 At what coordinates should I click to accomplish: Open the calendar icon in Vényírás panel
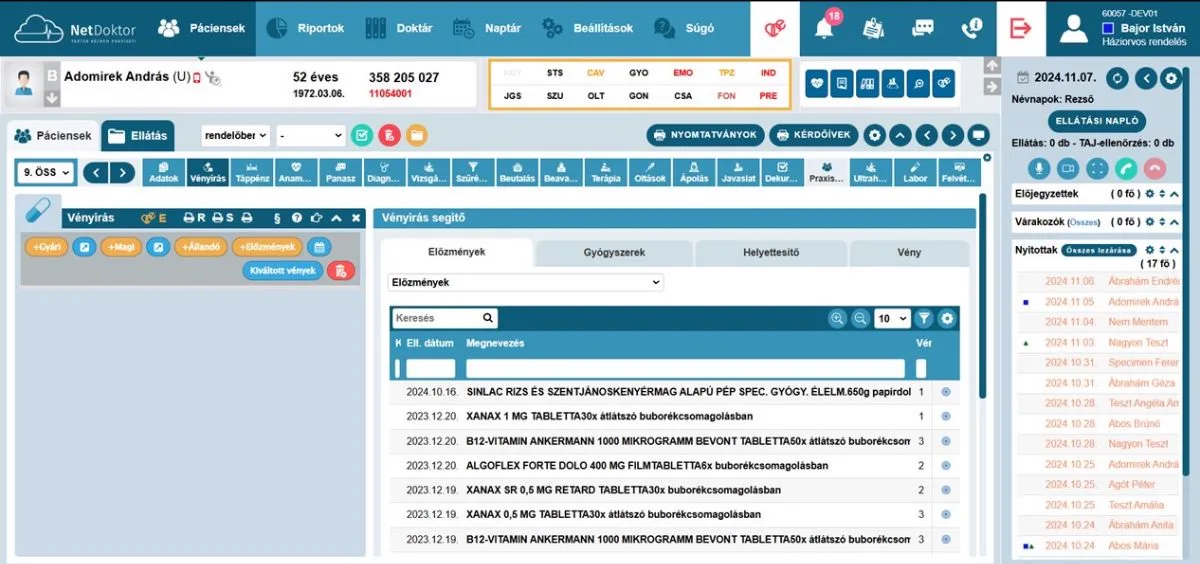[x=319, y=247]
